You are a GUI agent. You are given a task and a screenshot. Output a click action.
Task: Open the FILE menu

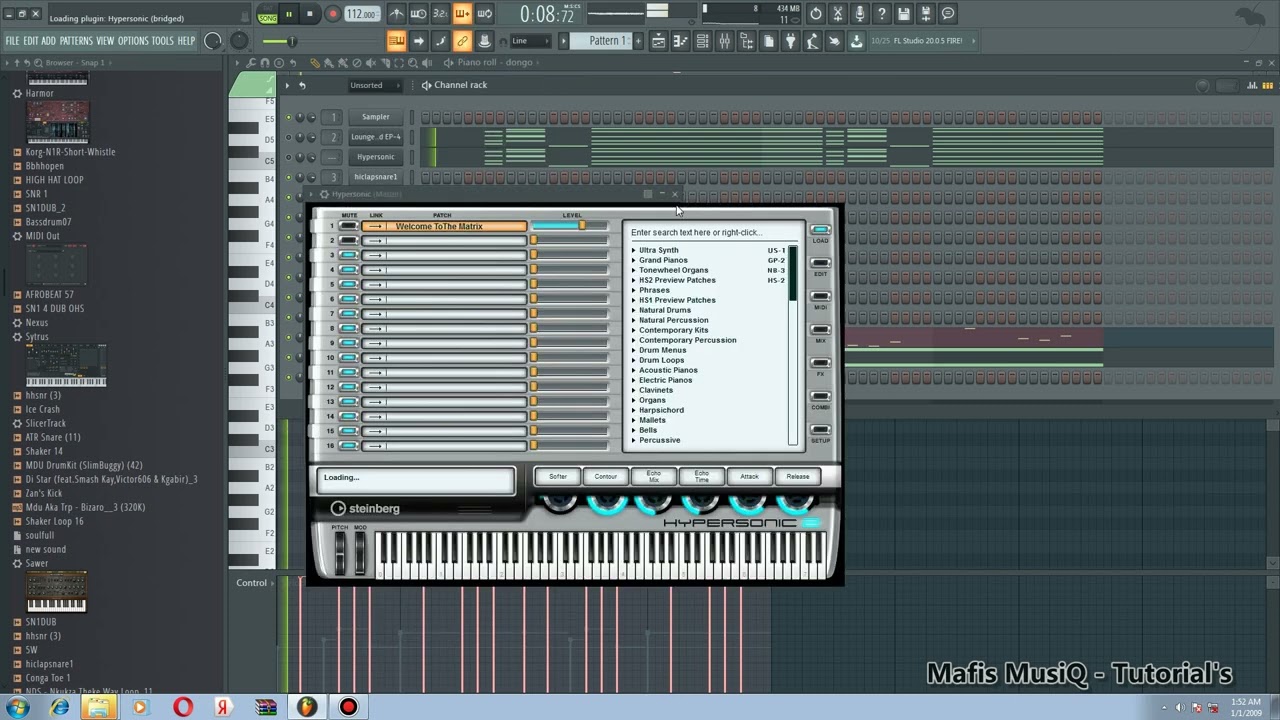pos(12,41)
